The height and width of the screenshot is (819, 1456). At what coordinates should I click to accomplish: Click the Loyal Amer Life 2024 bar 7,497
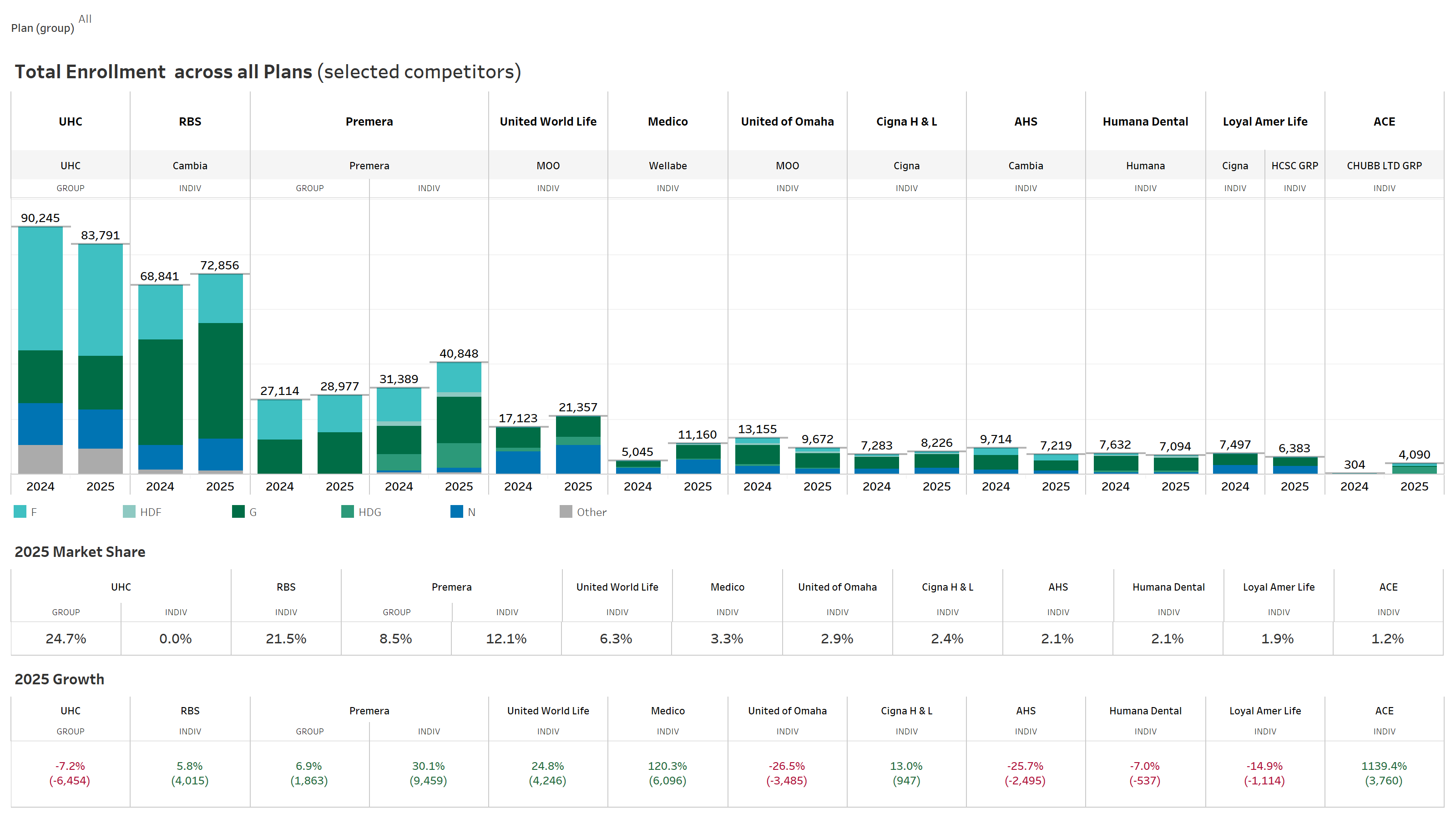[x=1235, y=464]
